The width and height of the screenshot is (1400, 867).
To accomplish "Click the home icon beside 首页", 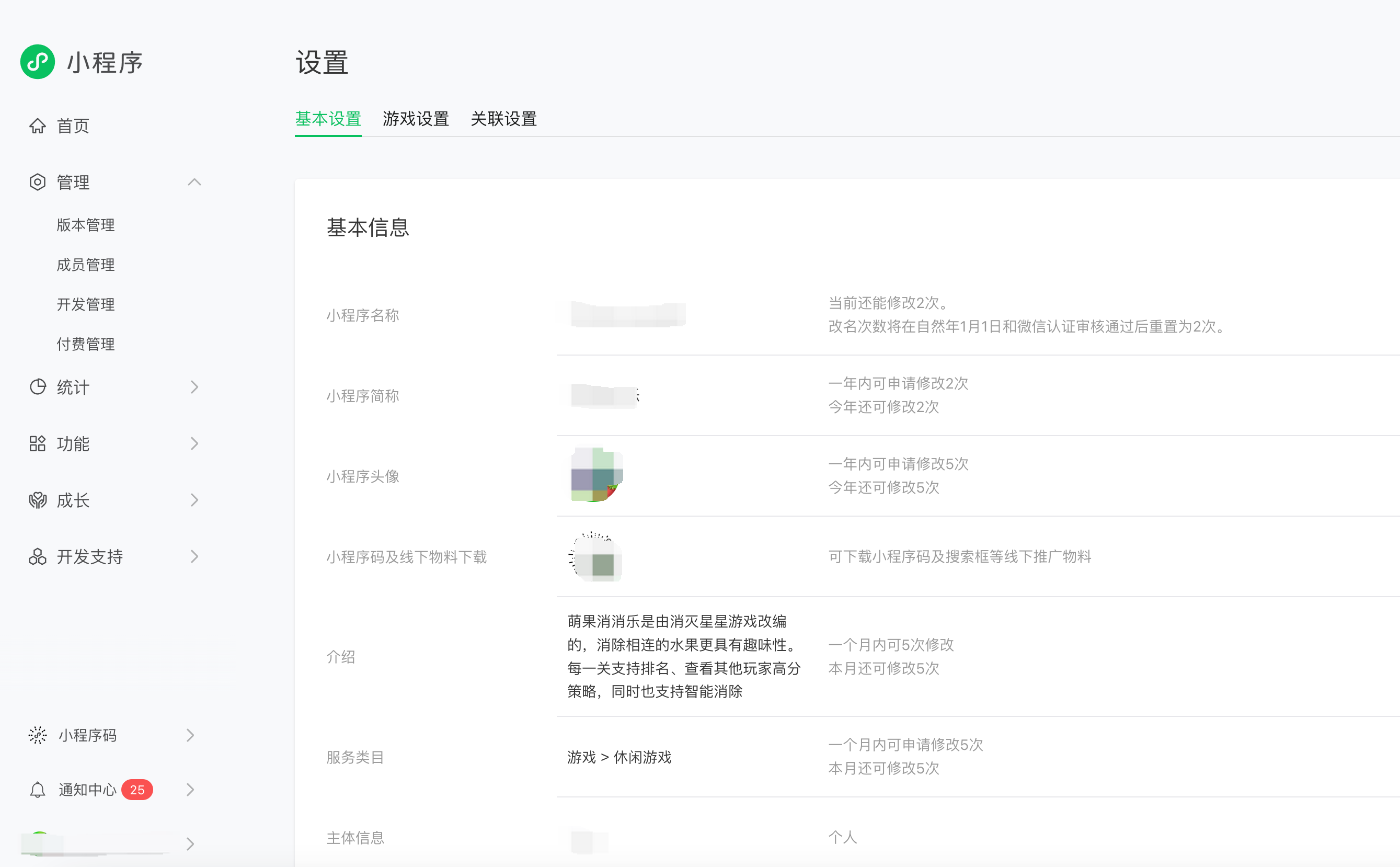I will pos(37,126).
